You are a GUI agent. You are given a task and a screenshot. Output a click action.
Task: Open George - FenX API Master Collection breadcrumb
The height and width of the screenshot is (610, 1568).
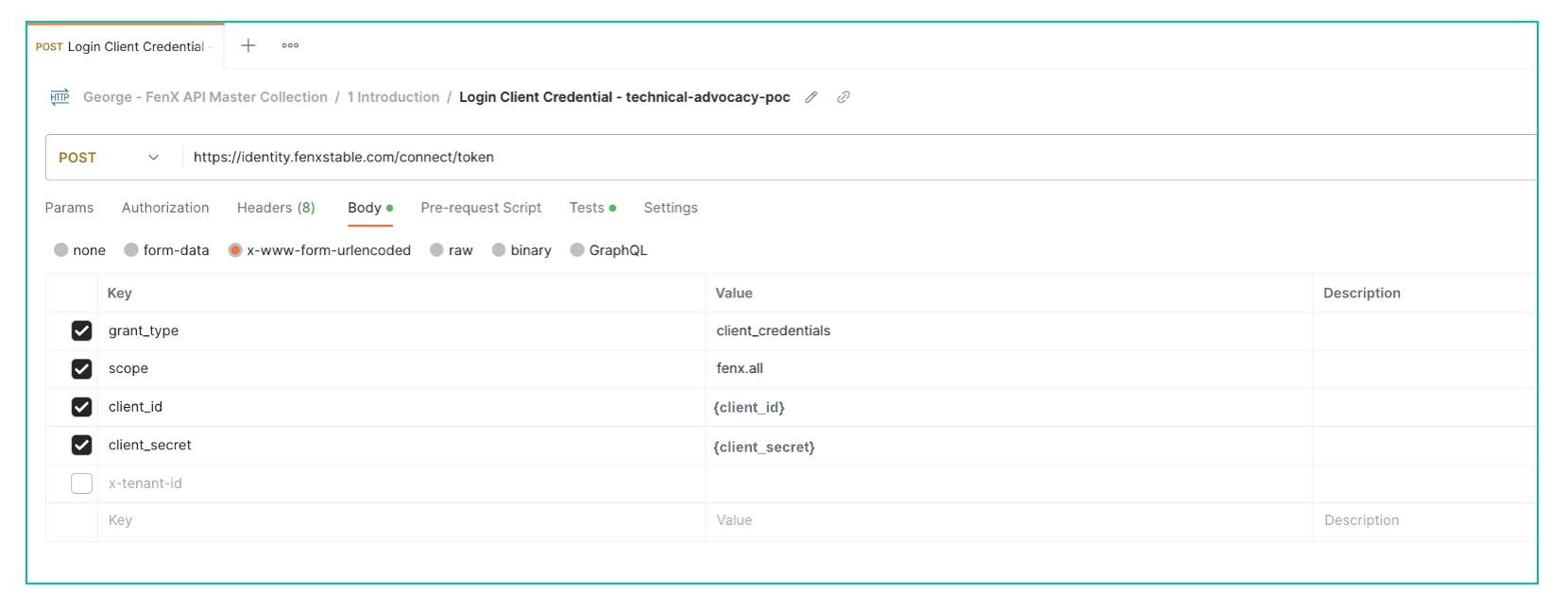coord(205,97)
